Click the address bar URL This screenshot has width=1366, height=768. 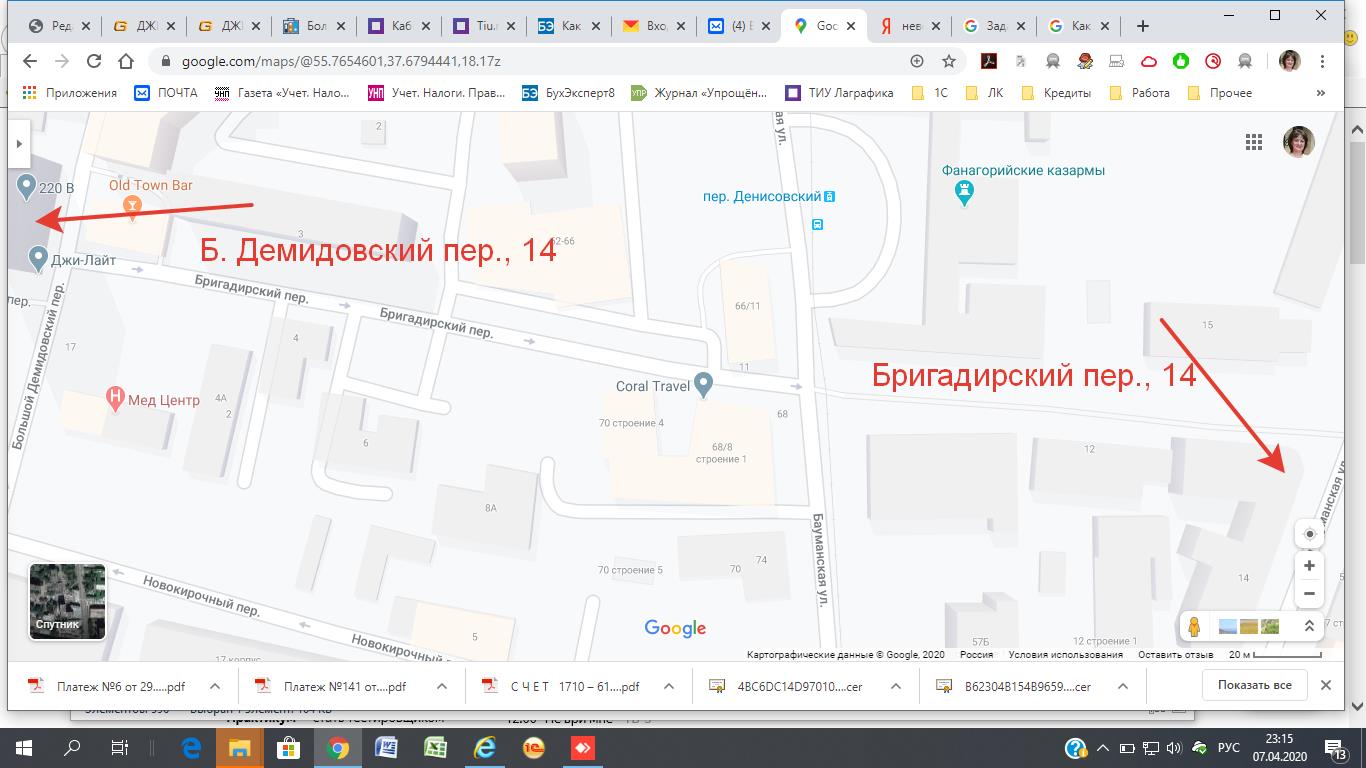(x=341, y=61)
